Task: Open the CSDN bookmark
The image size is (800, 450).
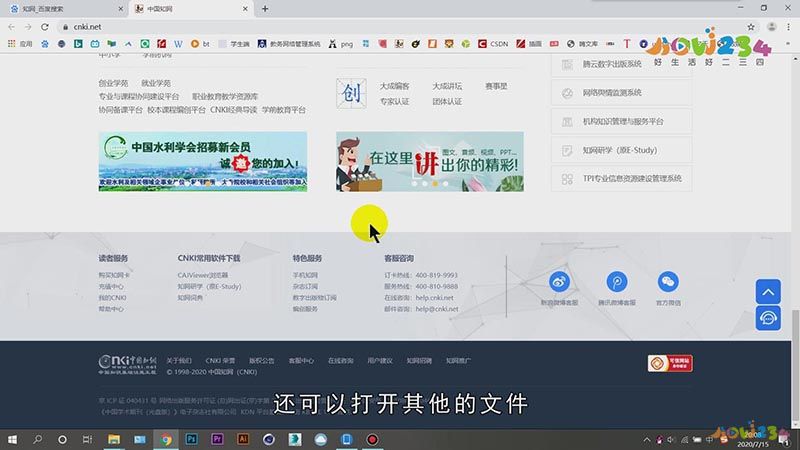Action: [493, 44]
